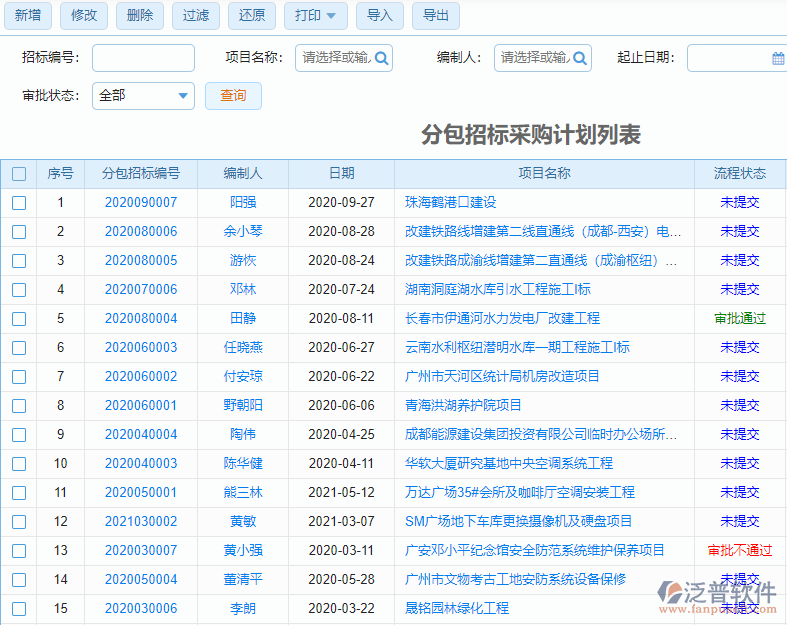
Task: Select checkbox for row 5 田静
Action: 19,319
